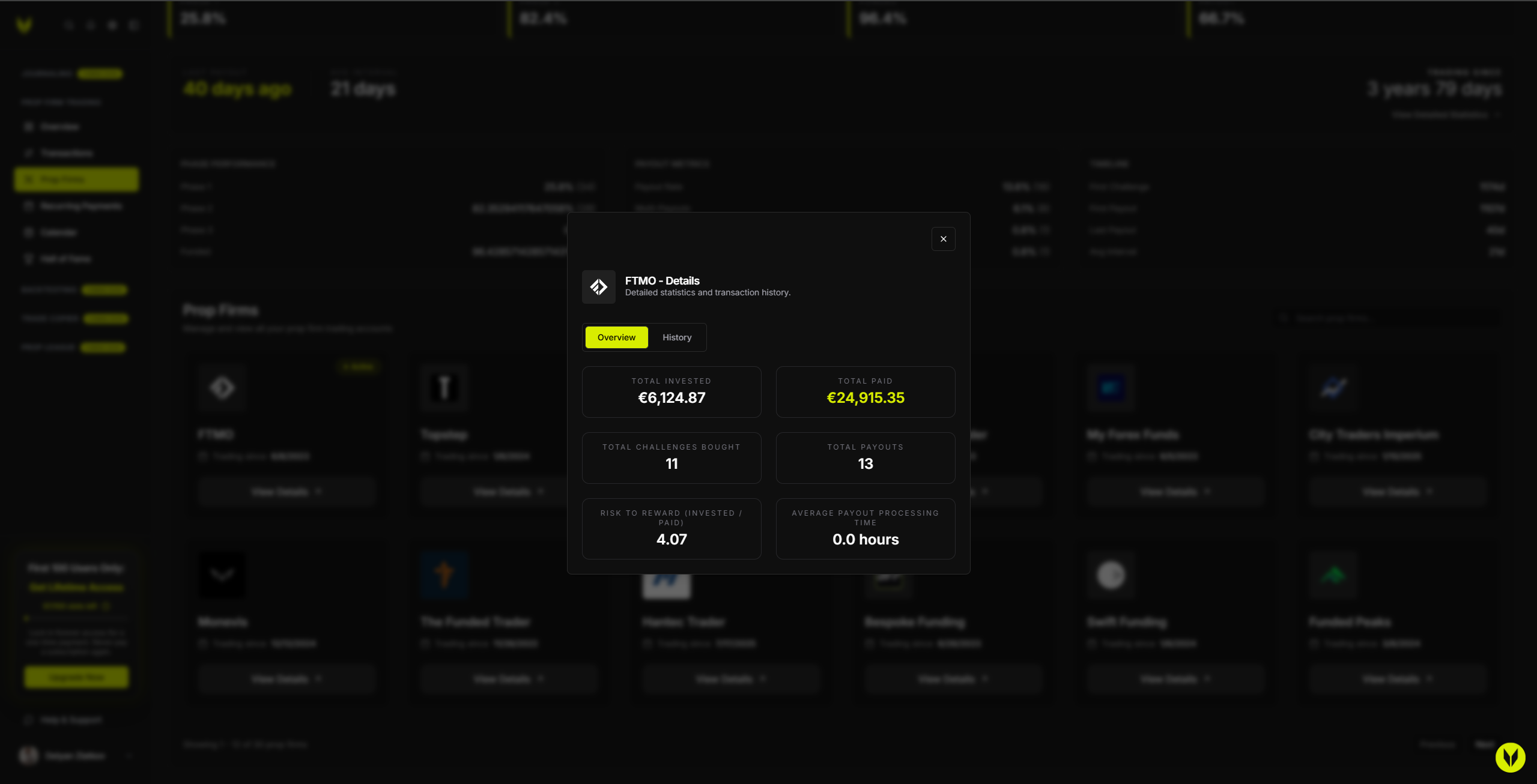
Task: Open Overview in the background sidebar
Action: (x=76, y=127)
